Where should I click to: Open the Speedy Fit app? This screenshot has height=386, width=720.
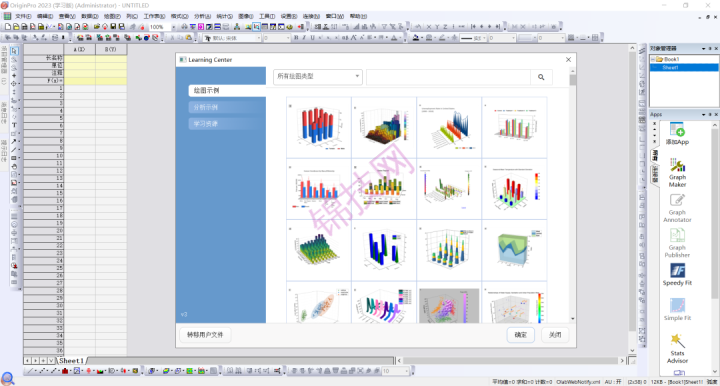pyautogui.click(x=677, y=274)
